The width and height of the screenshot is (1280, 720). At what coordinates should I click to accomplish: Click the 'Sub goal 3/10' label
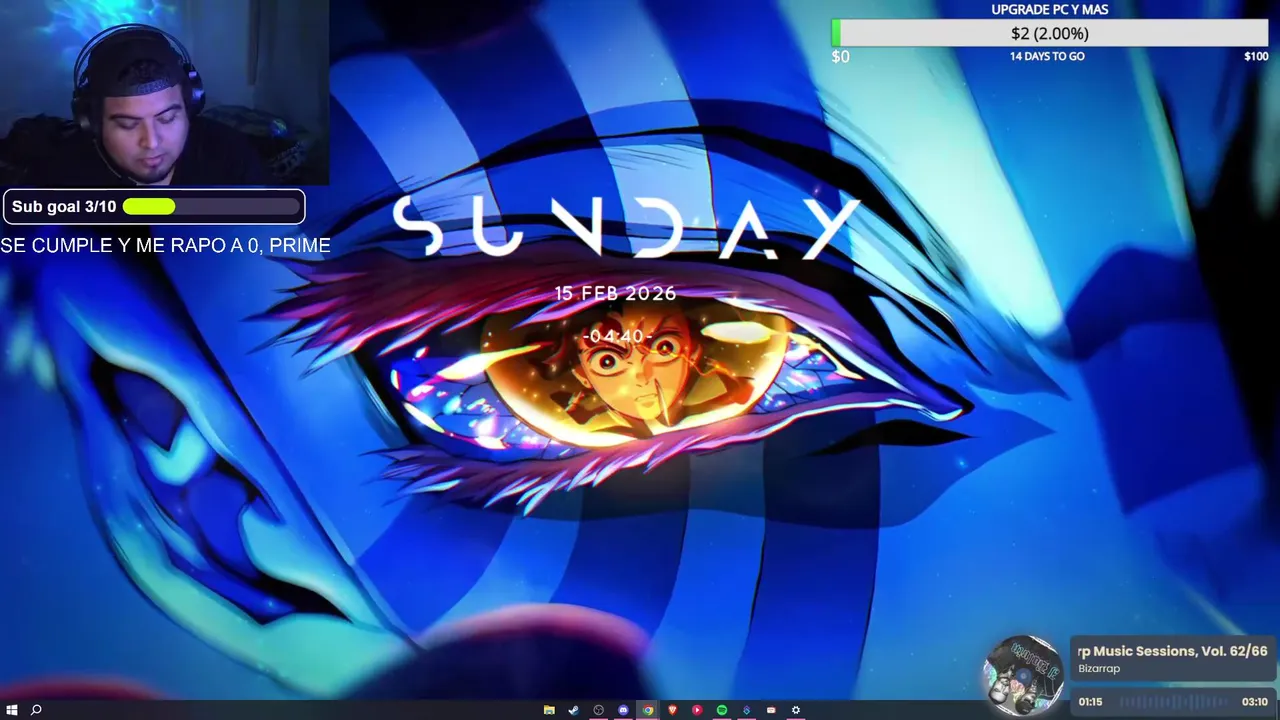pos(64,207)
